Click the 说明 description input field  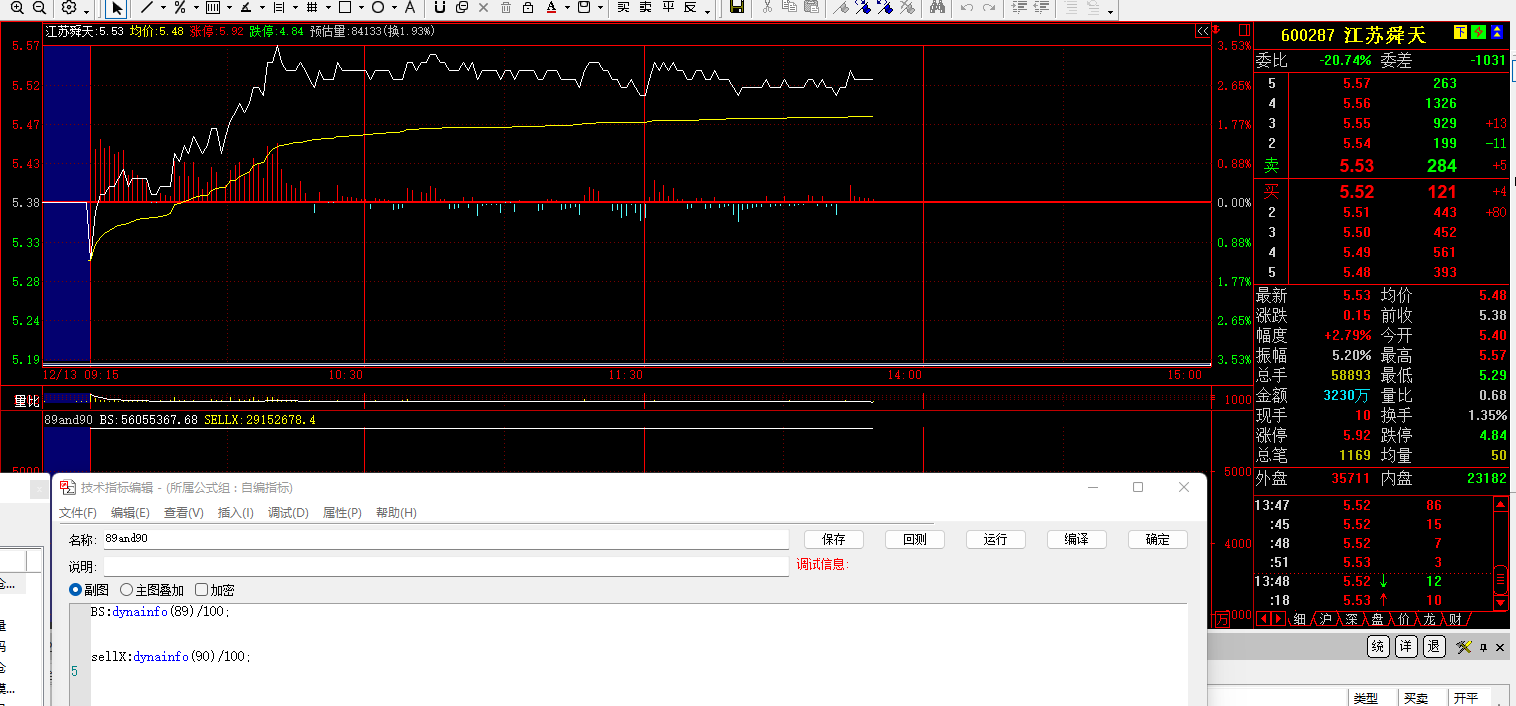coord(446,566)
